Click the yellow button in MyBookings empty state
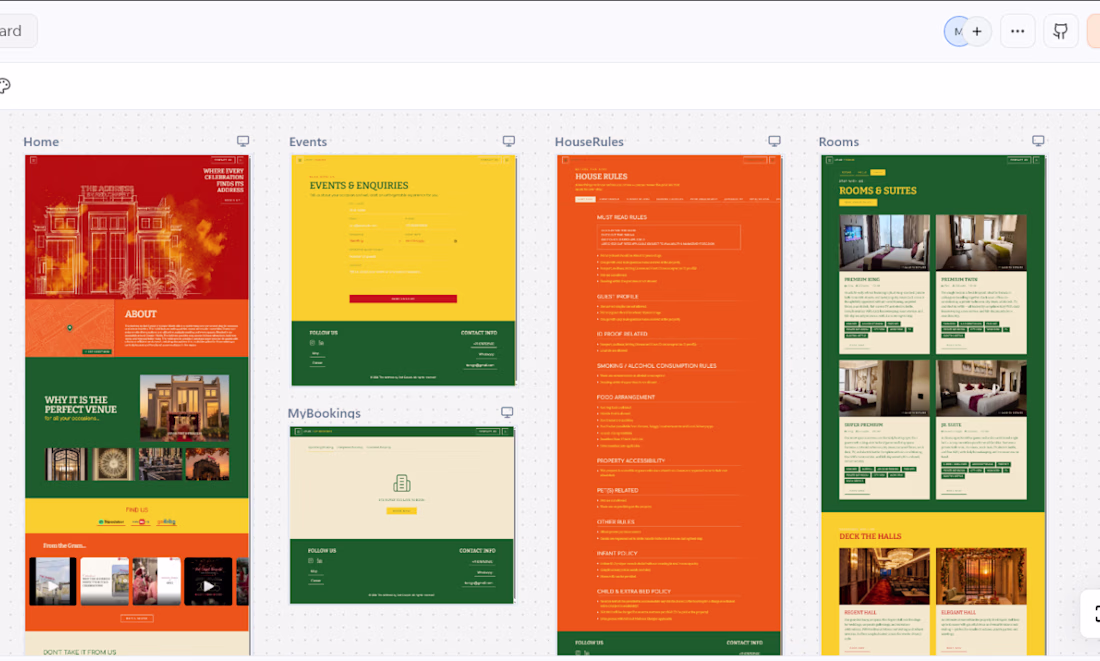Screen dimensions: 1100x661 tap(401, 511)
